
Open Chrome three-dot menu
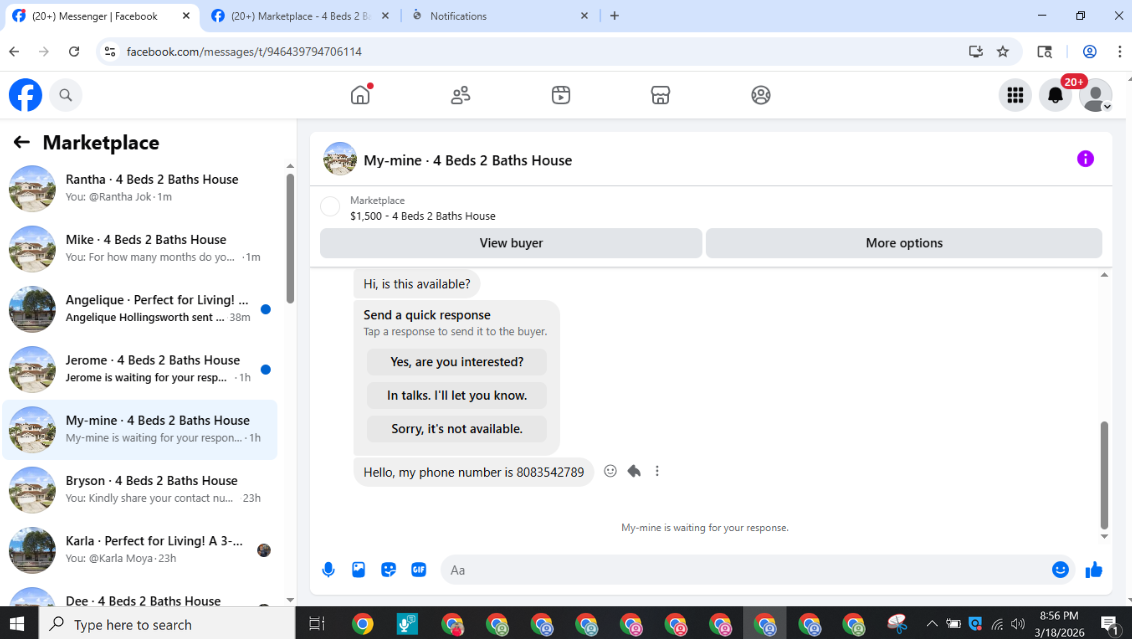tap(1119, 51)
